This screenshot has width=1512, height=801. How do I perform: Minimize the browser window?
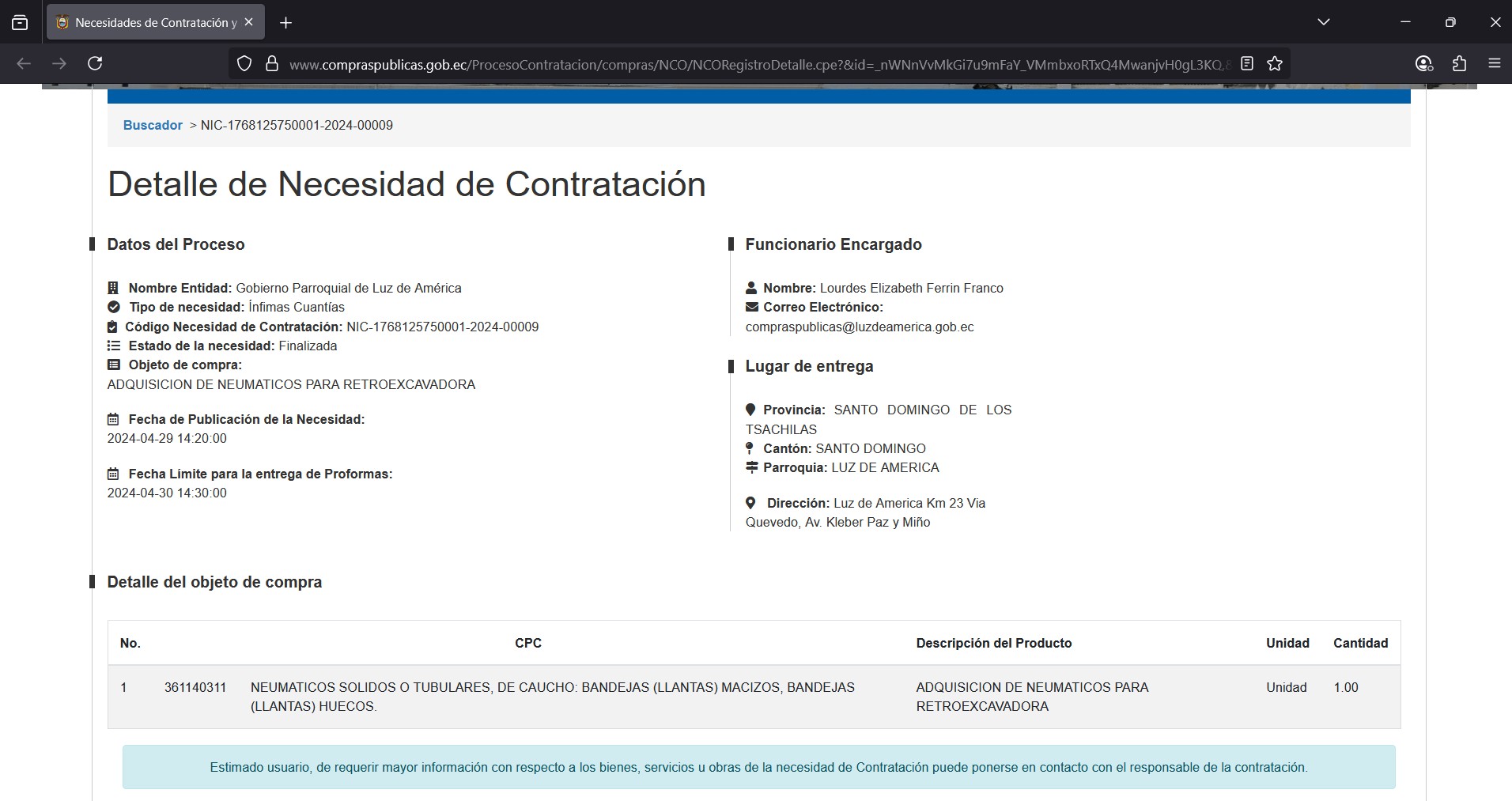pyautogui.click(x=1405, y=22)
